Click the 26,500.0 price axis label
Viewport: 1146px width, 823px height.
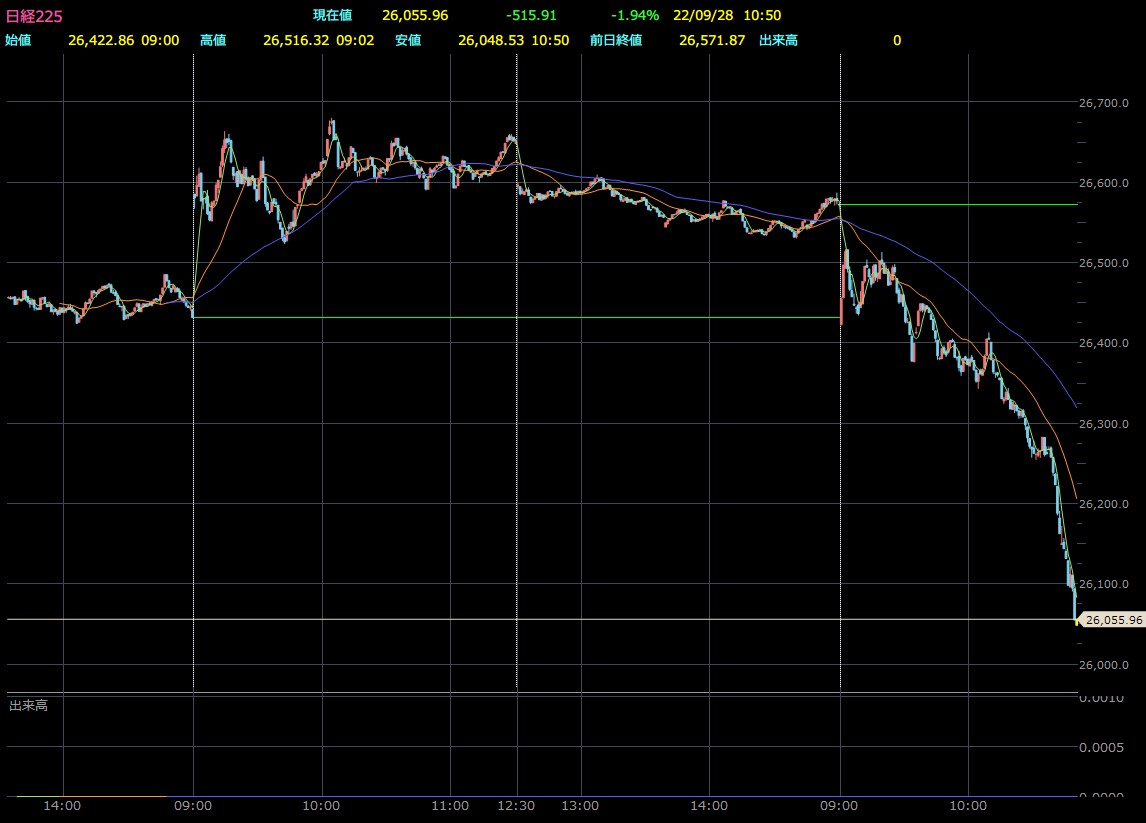point(1104,263)
